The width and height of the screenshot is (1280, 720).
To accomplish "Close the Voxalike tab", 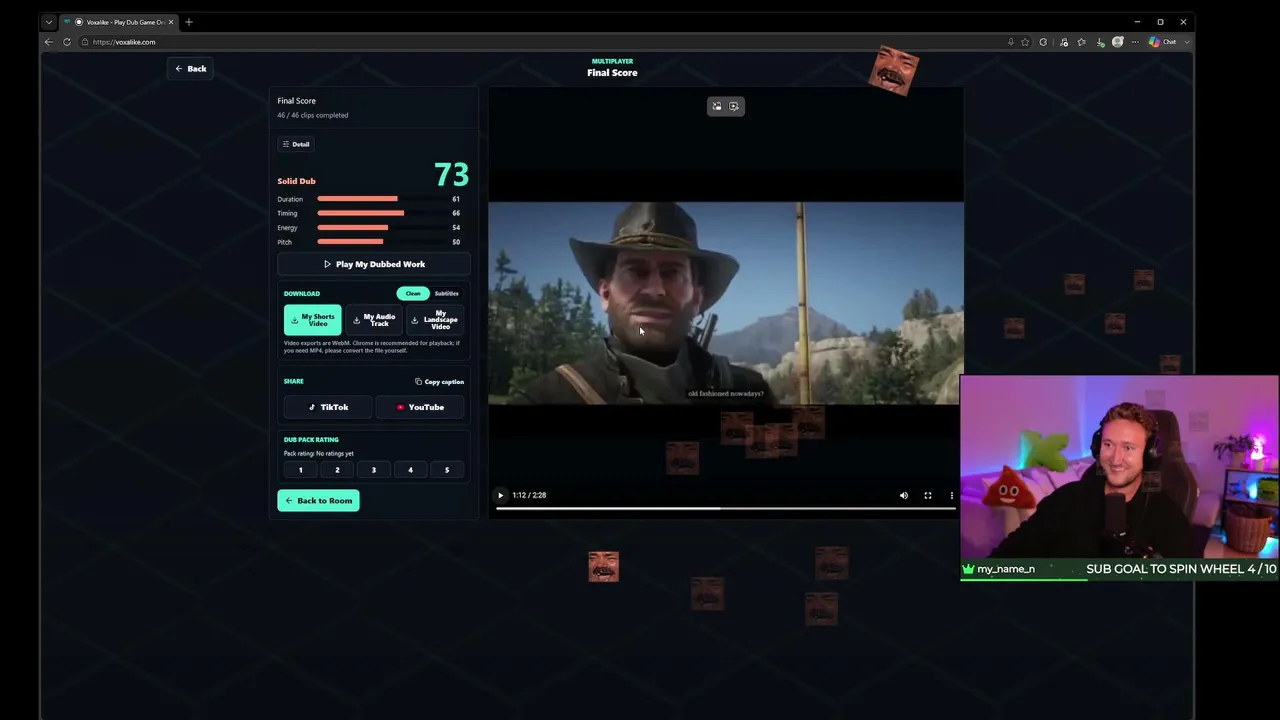I will 171,22.
